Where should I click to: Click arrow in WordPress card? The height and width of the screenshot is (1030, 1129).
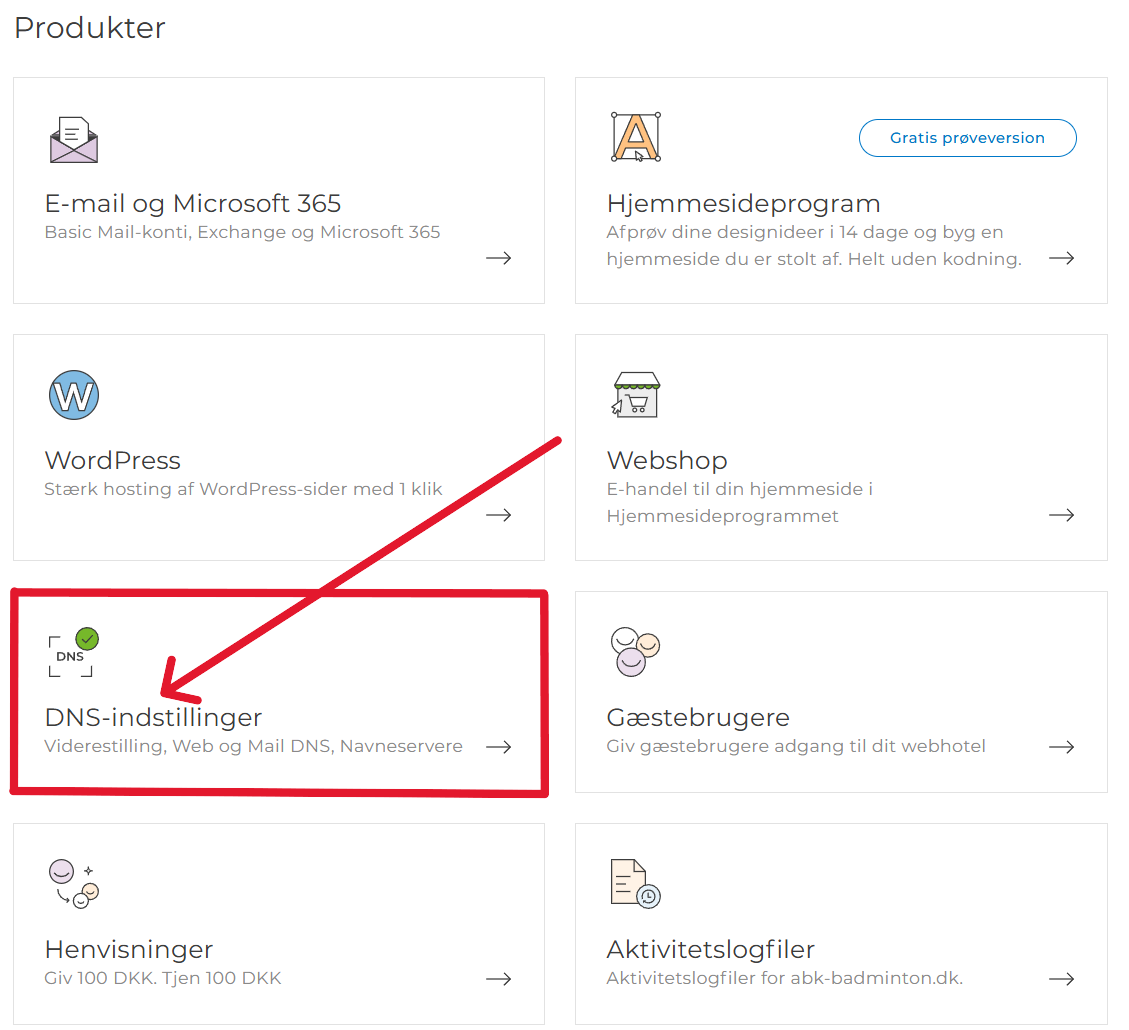[x=498, y=515]
